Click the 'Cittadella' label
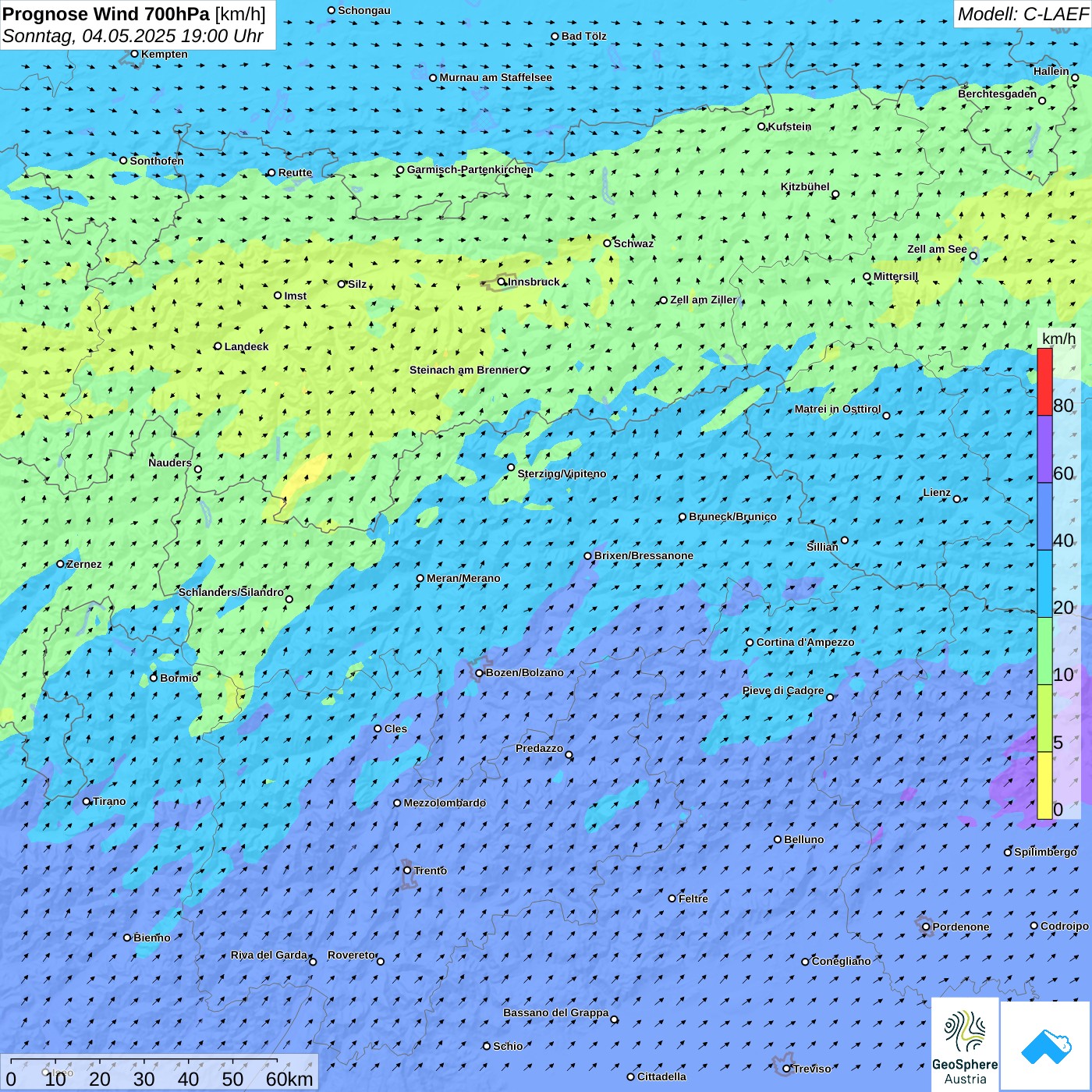This screenshot has width=1092, height=1092. [661, 1076]
